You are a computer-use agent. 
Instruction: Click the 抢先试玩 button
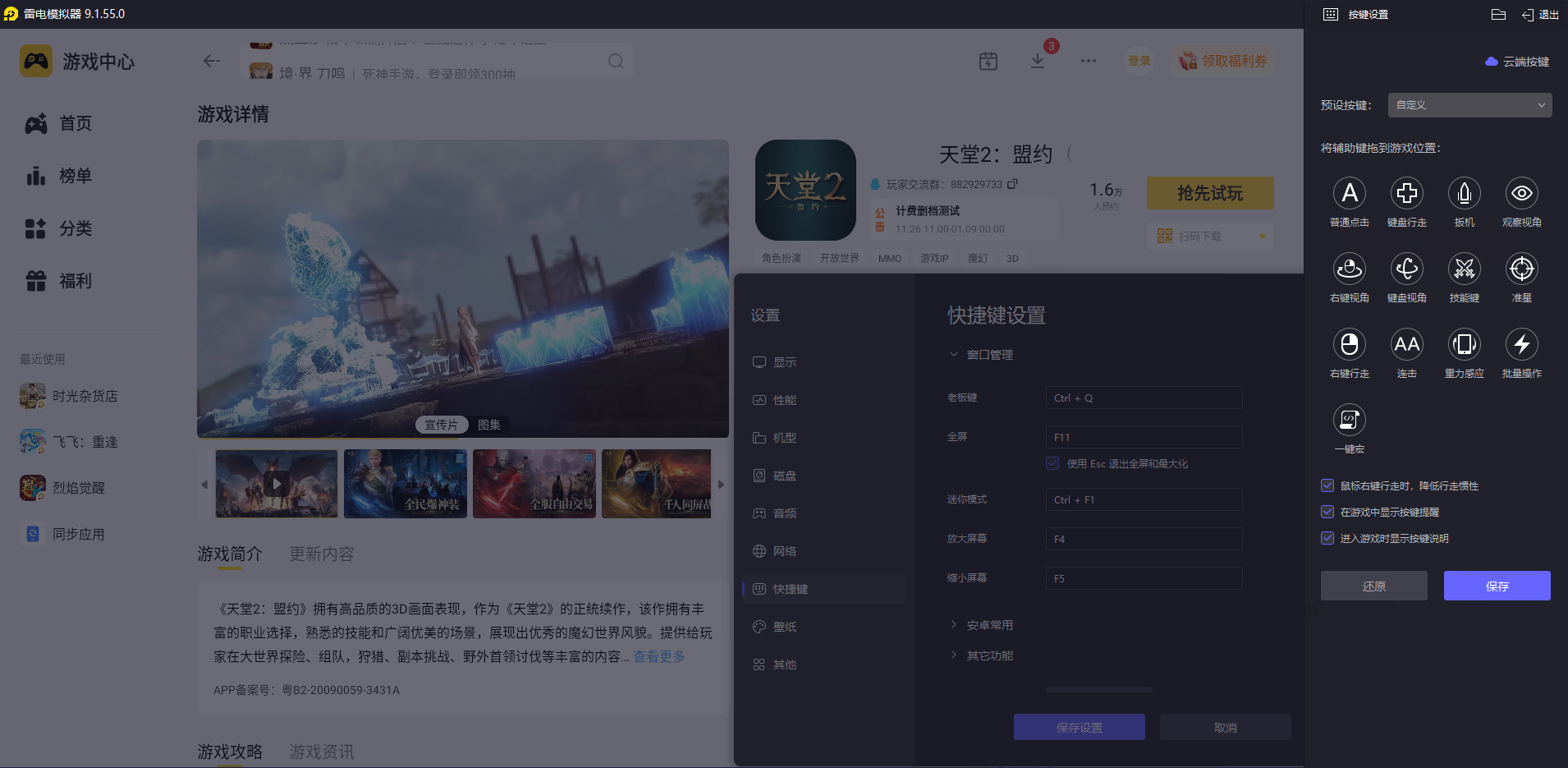point(1210,193)
